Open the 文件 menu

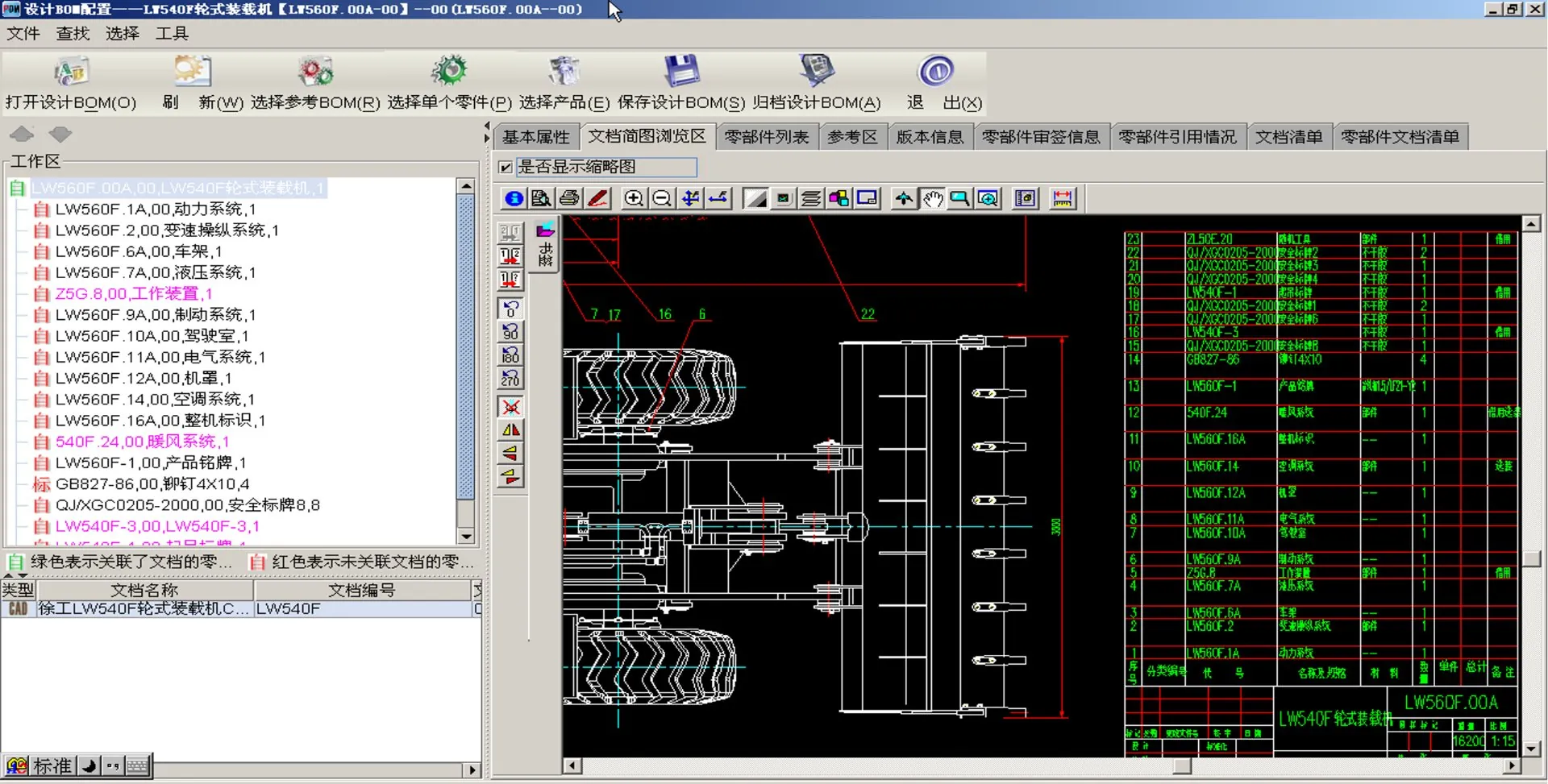[23, 33]
